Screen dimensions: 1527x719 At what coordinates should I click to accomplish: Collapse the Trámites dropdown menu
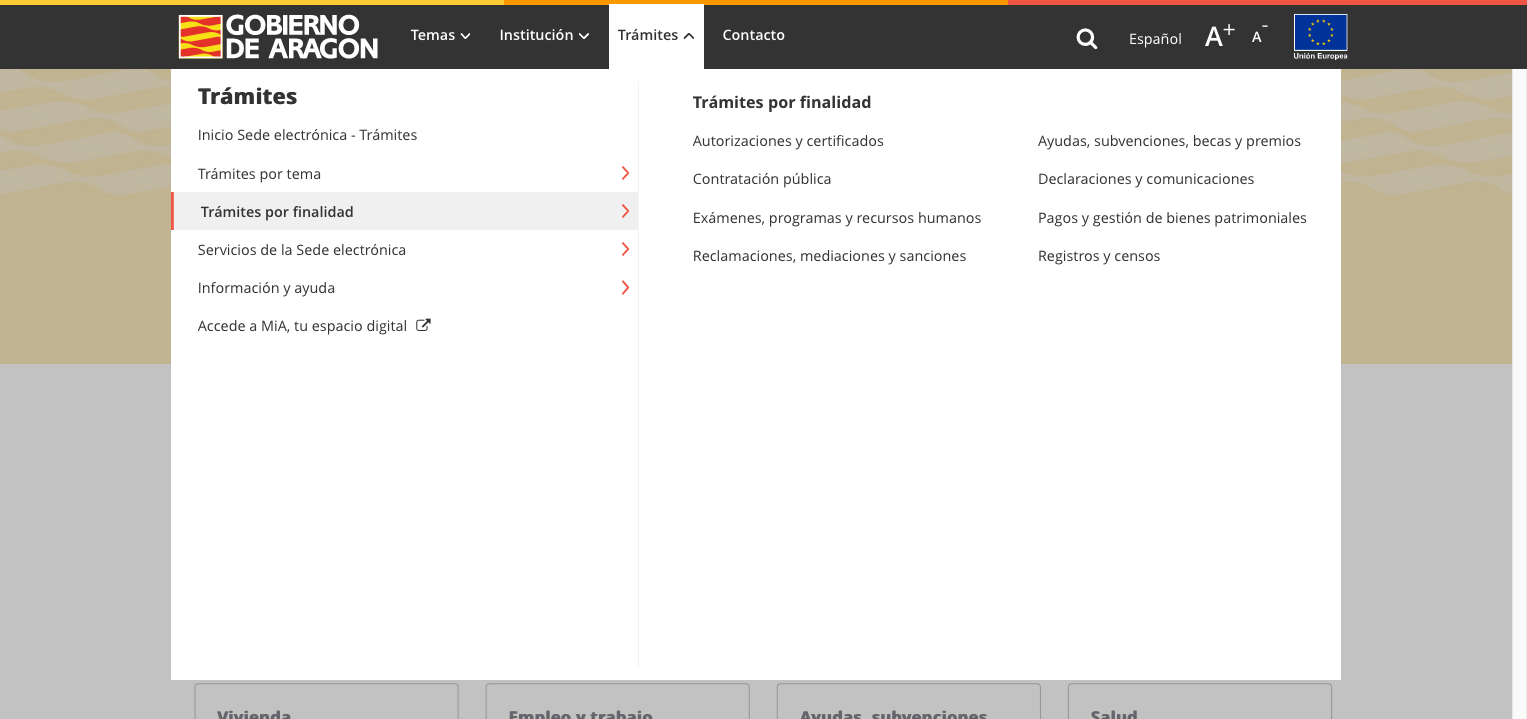point(656,36)
